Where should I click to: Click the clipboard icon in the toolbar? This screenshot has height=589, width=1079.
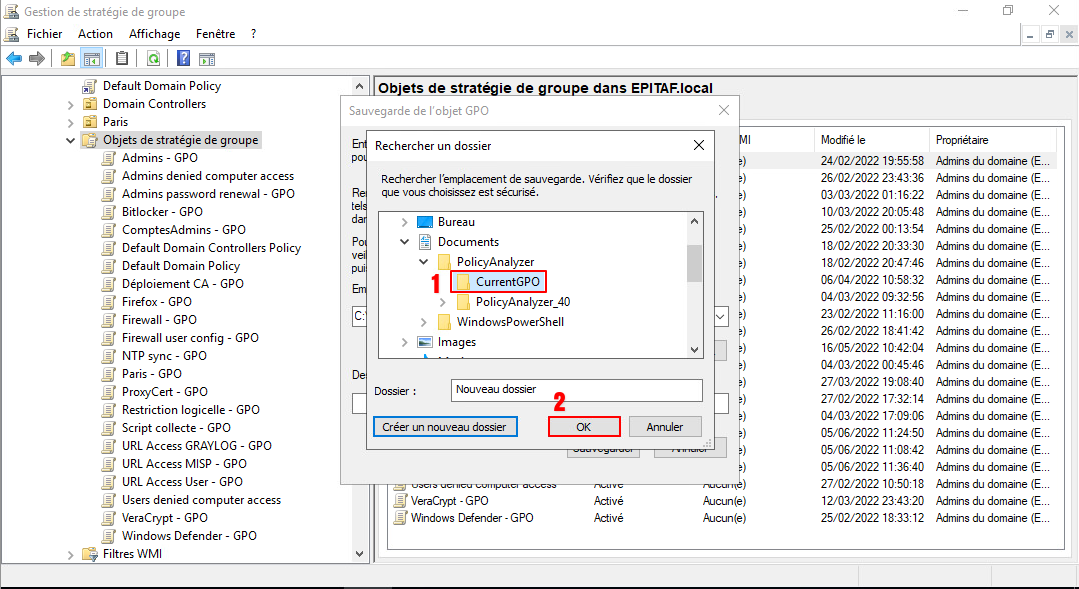coord(122,59)
